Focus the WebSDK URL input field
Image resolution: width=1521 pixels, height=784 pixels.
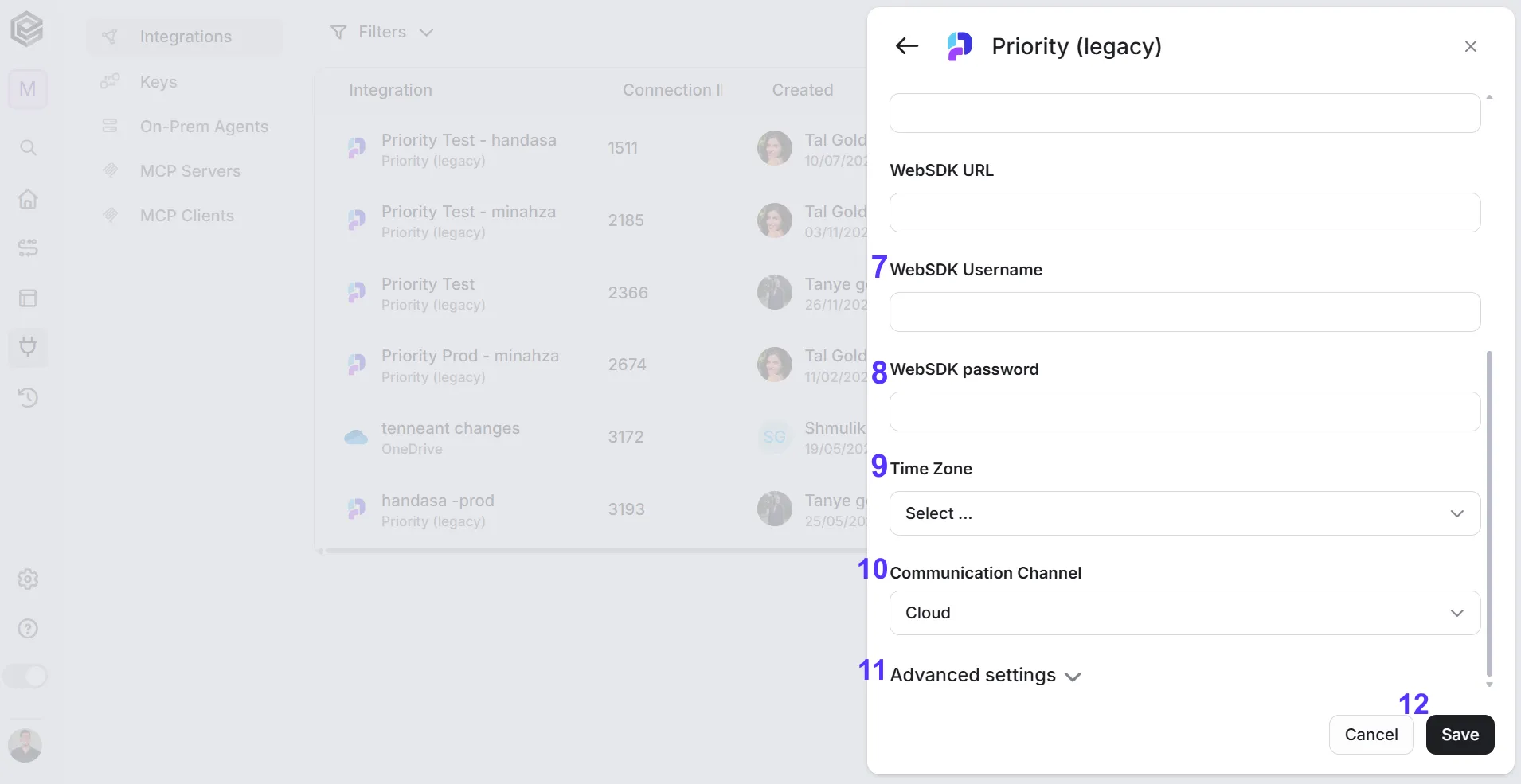(1185, 213)
